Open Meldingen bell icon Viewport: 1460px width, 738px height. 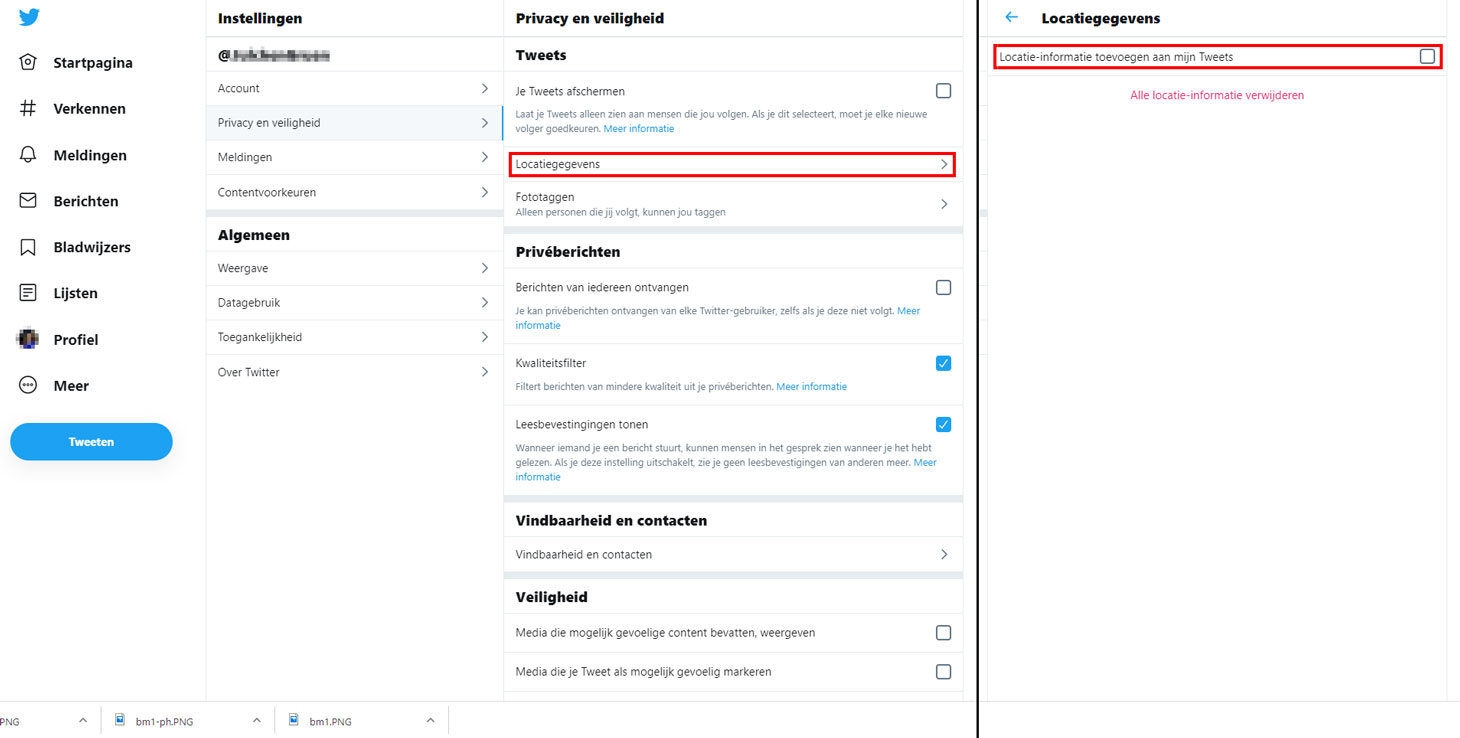[28, 155]
